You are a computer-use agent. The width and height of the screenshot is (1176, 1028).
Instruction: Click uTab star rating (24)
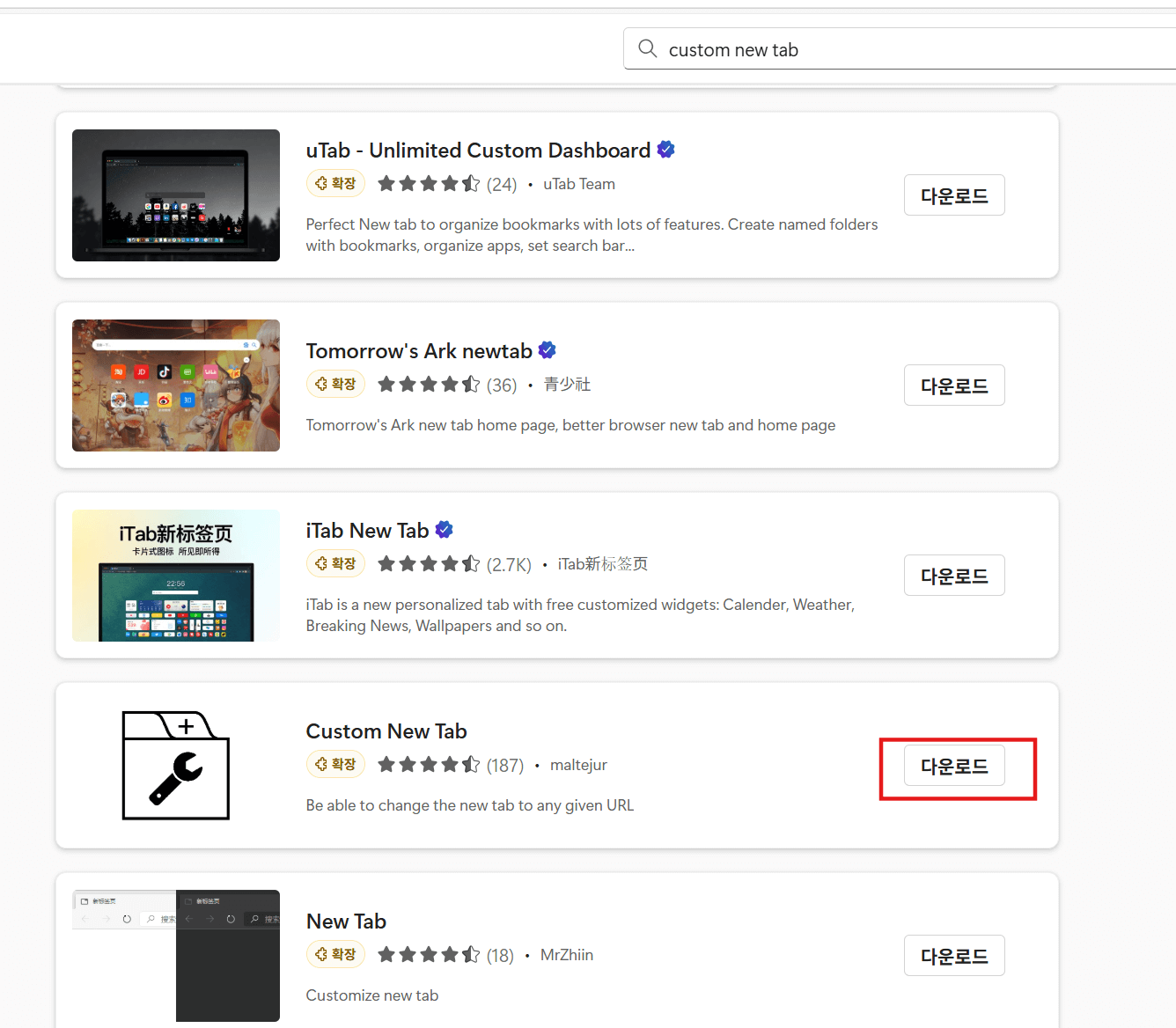point(447,184)
